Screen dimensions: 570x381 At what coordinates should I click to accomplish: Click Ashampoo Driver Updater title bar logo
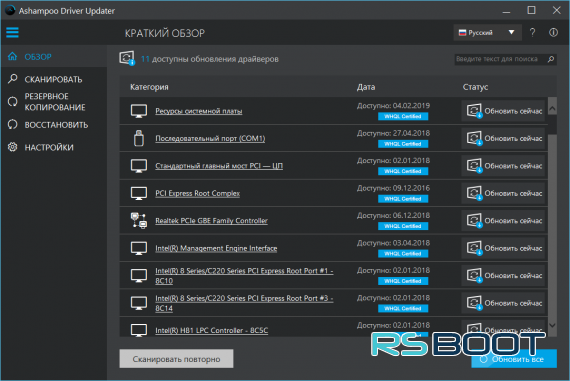point(10,10)
